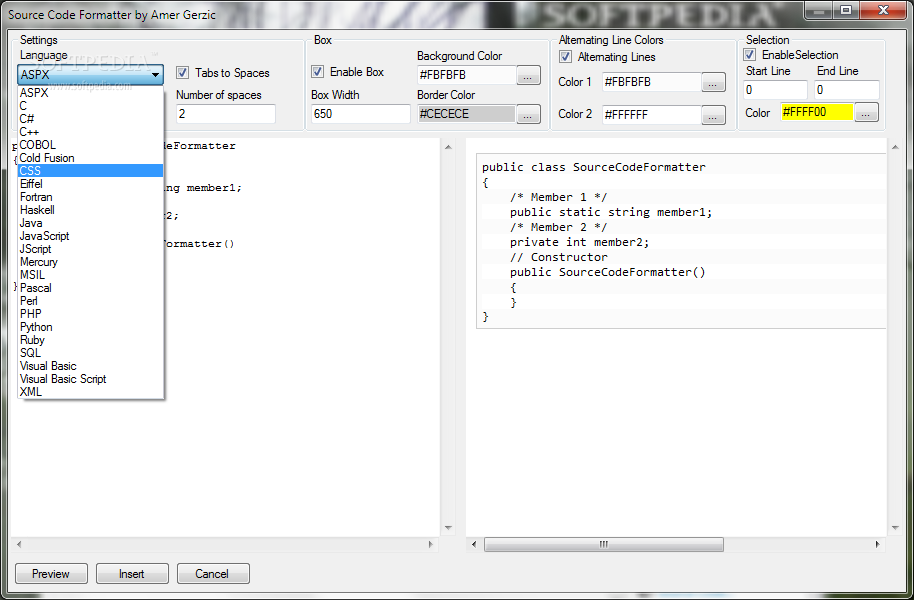Select XML from the language list
This screenshot has height=600, width=914.
coord(90,392)
